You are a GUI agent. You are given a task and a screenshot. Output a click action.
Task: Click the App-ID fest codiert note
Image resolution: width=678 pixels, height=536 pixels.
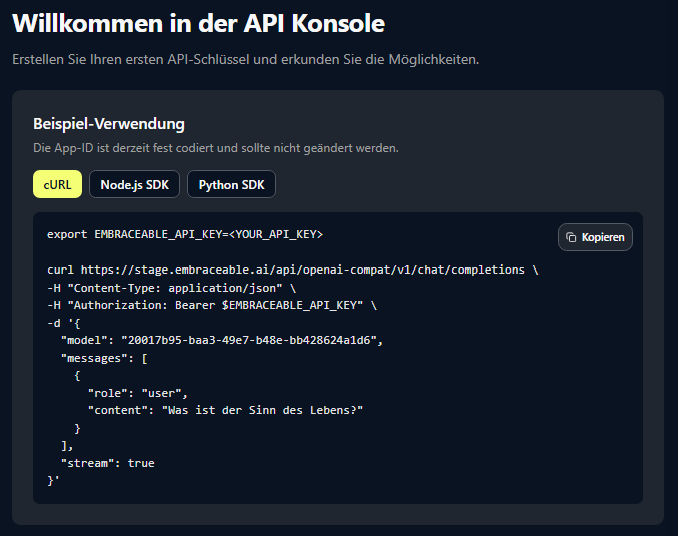216,148
